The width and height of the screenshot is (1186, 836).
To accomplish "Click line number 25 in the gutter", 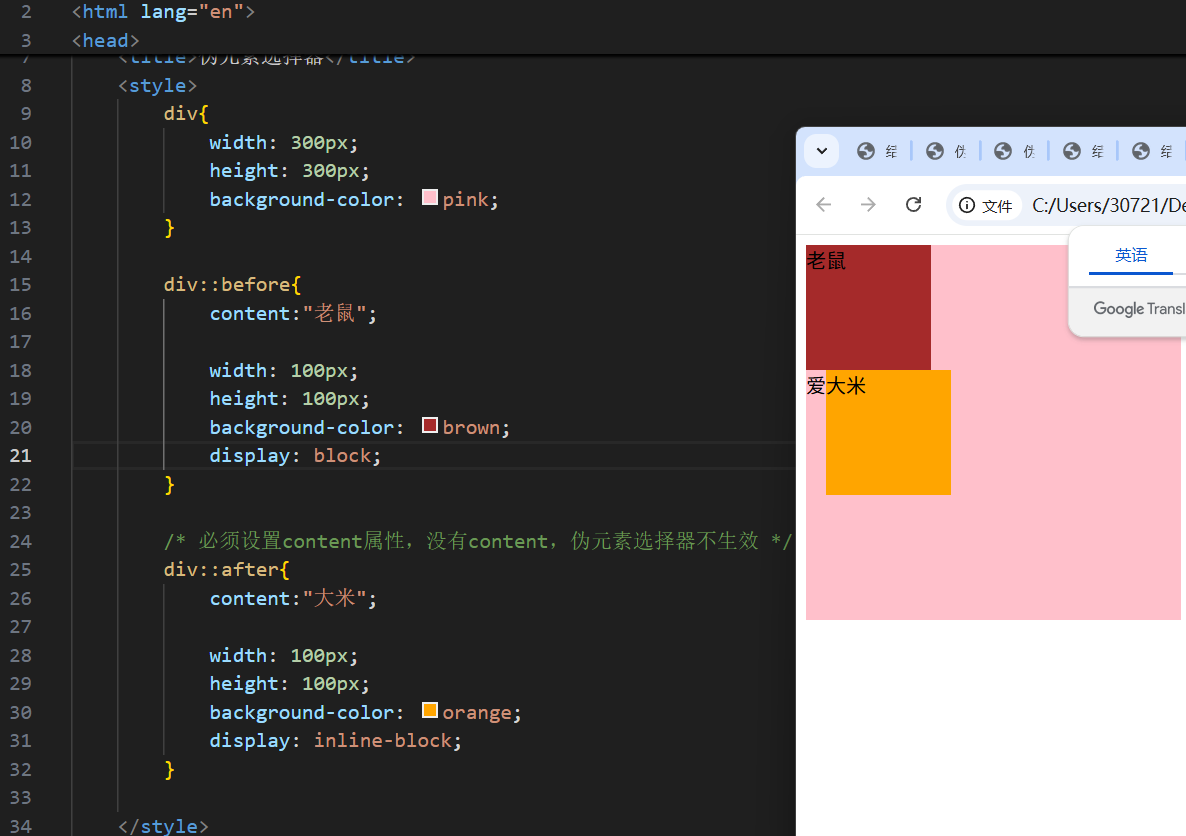I will pyautogui.click(x=20, y=570).
